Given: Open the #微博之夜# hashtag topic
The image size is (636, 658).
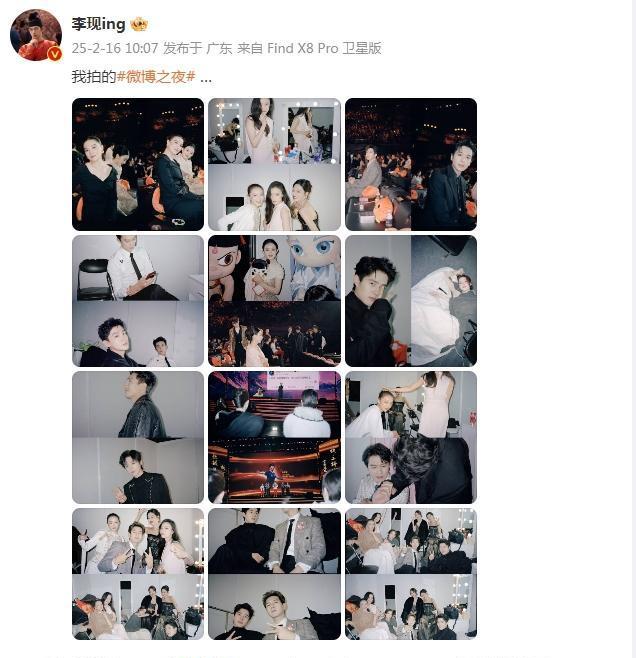Looking at the screenshot, I should [x=156, y=77].
